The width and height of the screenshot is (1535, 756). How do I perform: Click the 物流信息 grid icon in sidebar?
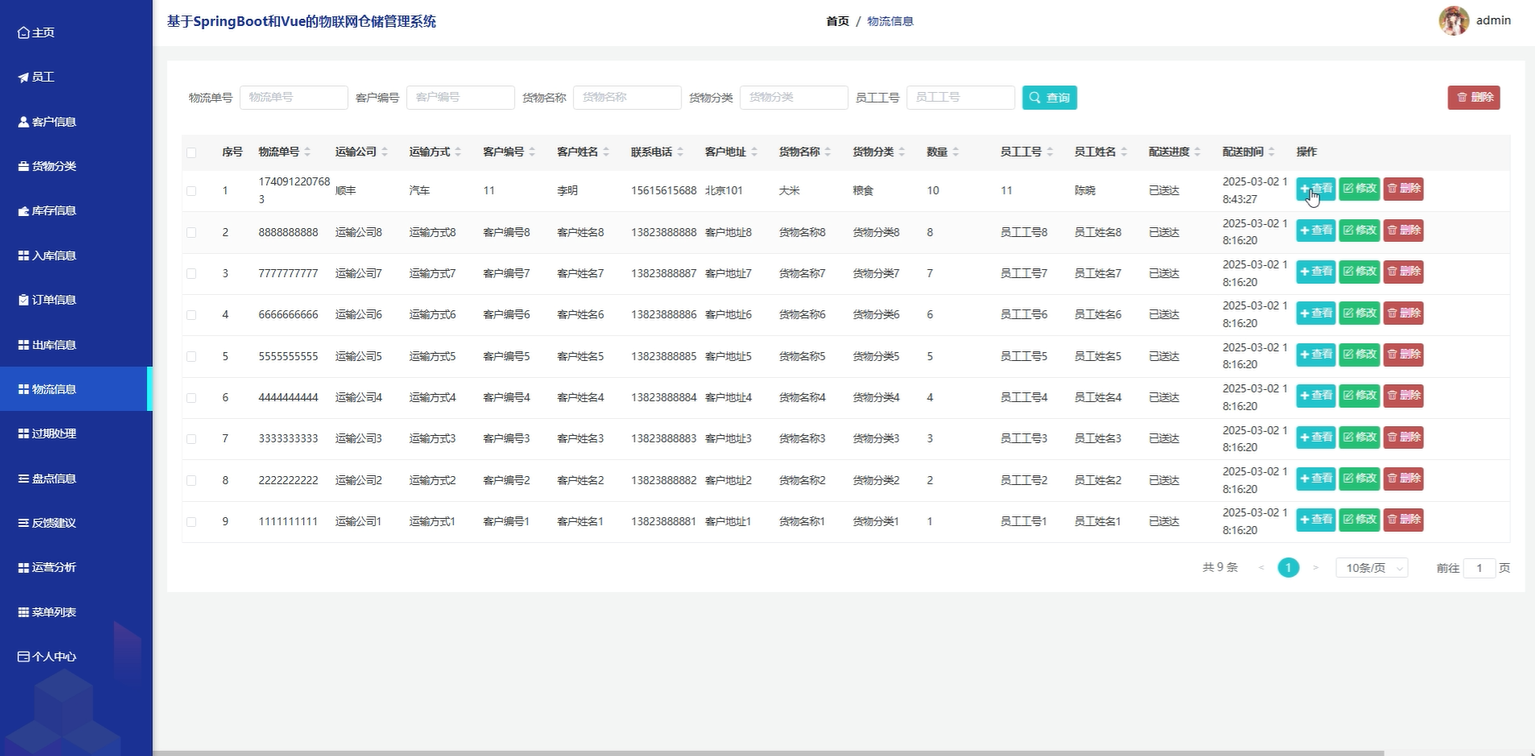24,389
